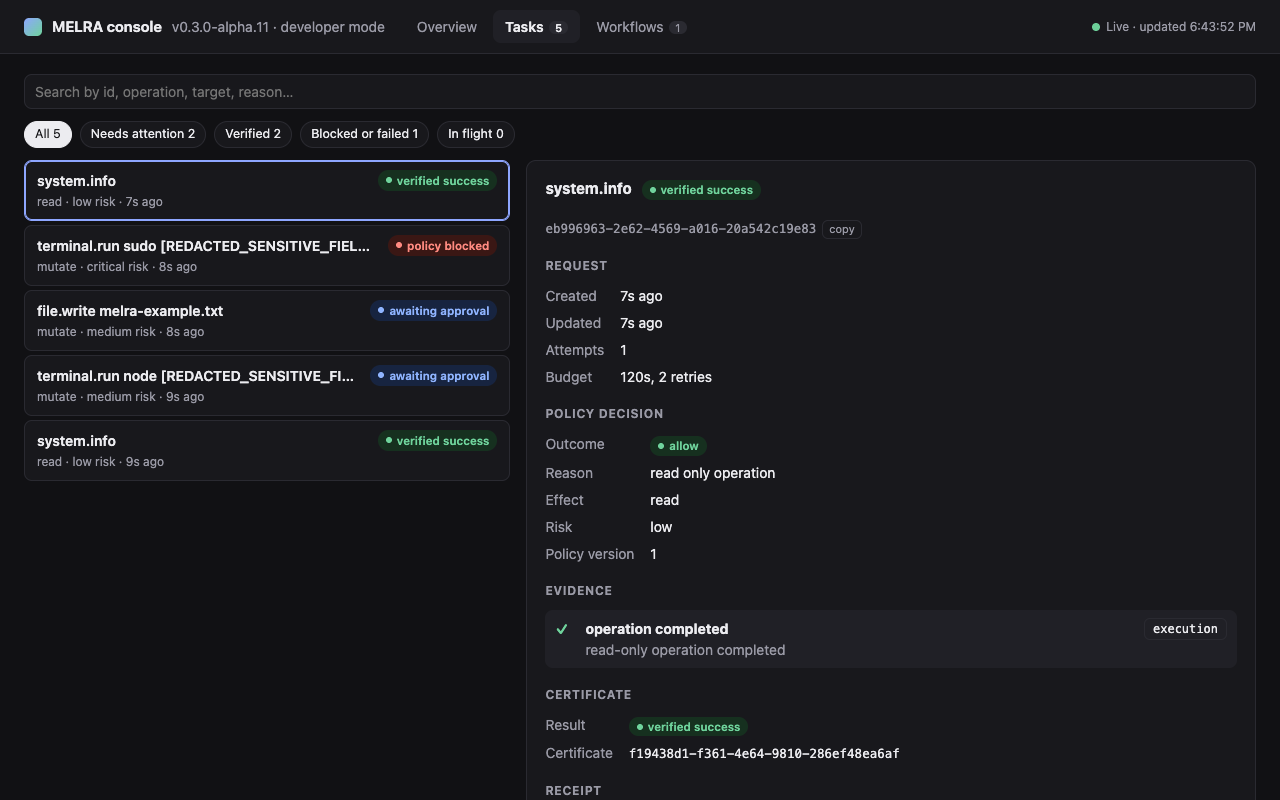1280x800 pixels.
Task: Filter tasks by Verified 2
Action: click(x=253, y=134)
